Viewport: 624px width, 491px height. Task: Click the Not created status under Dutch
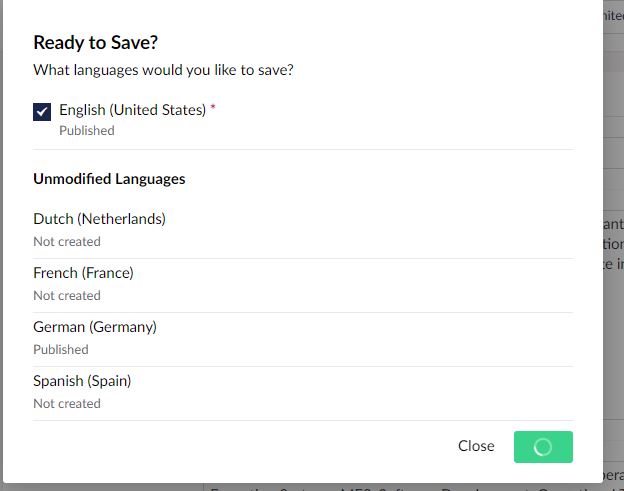point(67,242)
